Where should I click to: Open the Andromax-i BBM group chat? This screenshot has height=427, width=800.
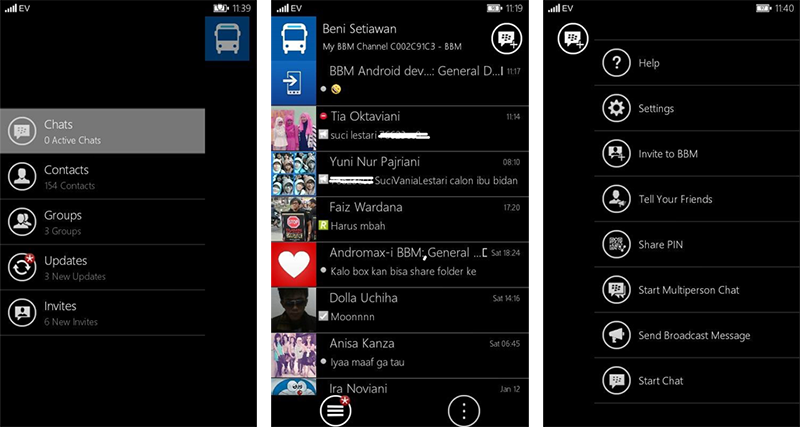pyautogui.click(x=400, y=265)
